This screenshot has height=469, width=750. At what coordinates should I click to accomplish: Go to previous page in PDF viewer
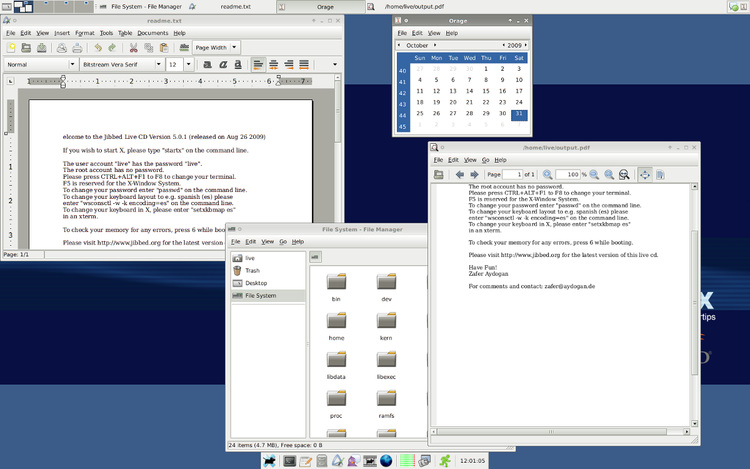pos(460,175)
